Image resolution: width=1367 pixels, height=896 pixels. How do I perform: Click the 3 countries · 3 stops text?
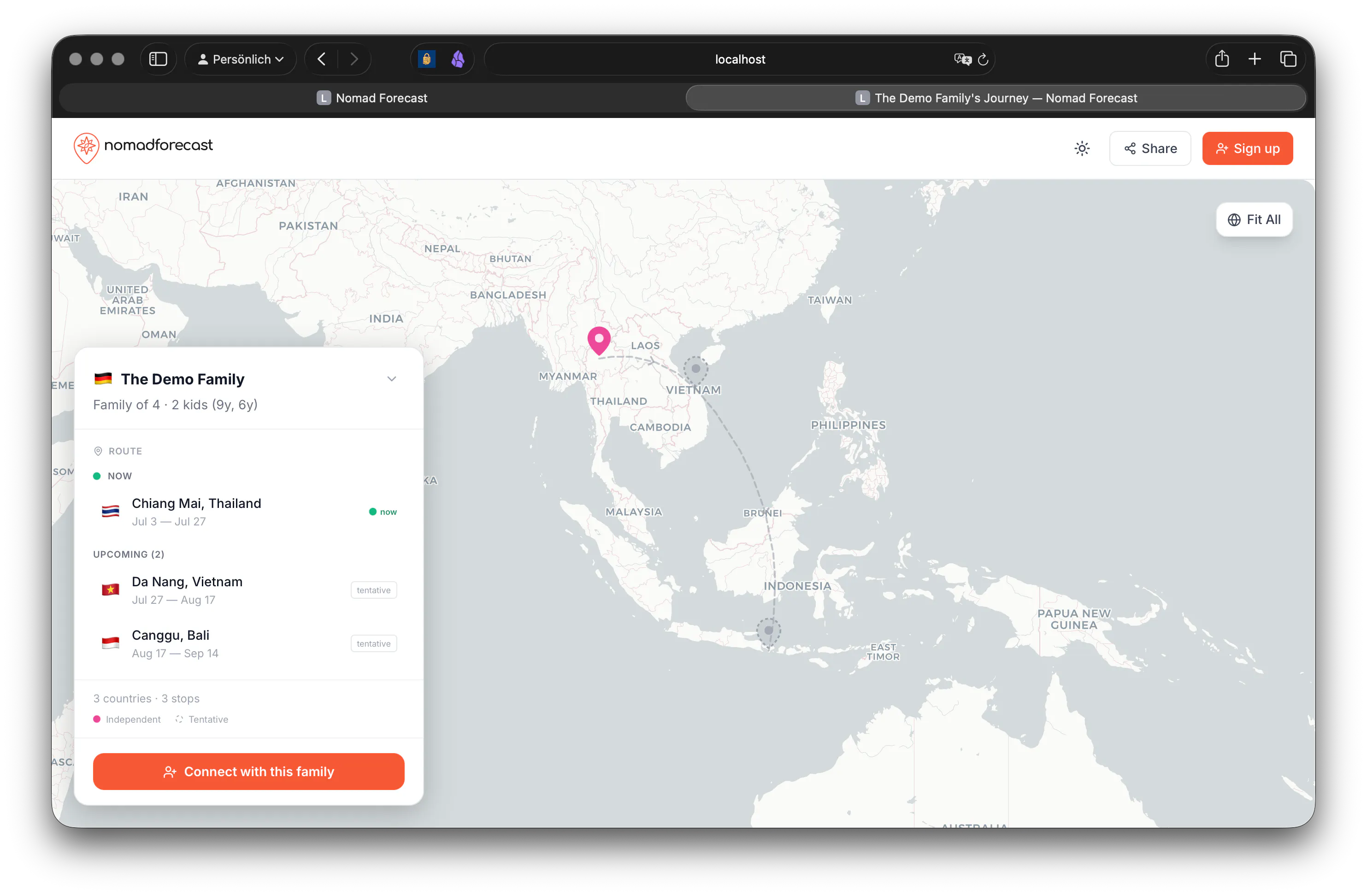click(x=147, y=698)
